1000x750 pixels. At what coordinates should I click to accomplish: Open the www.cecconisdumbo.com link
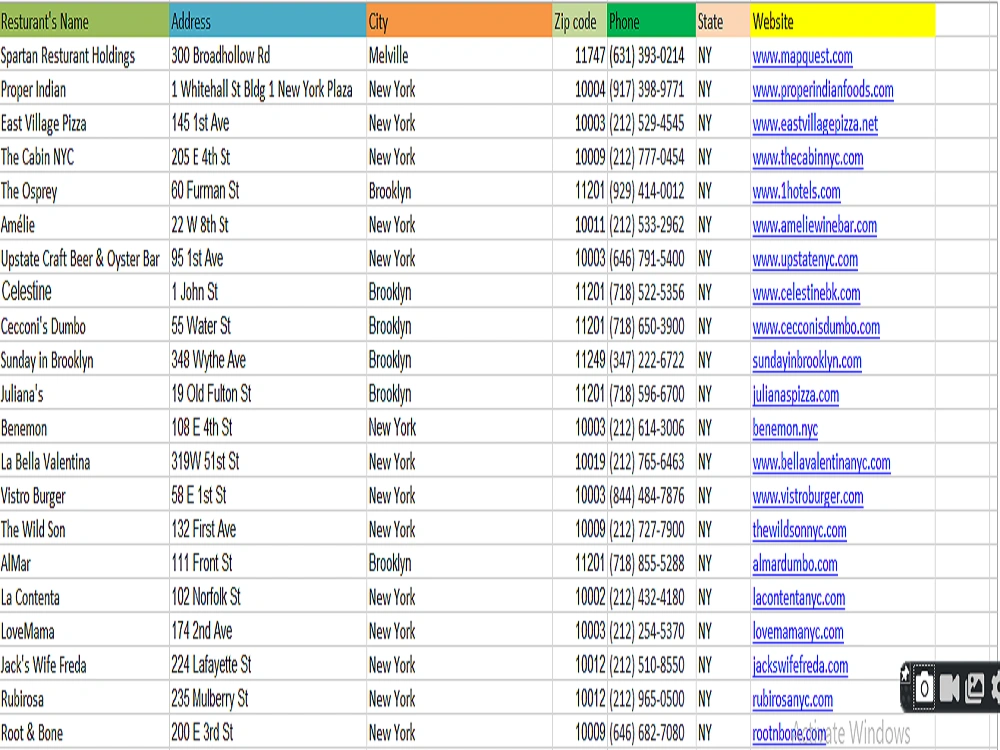[816, 327]
